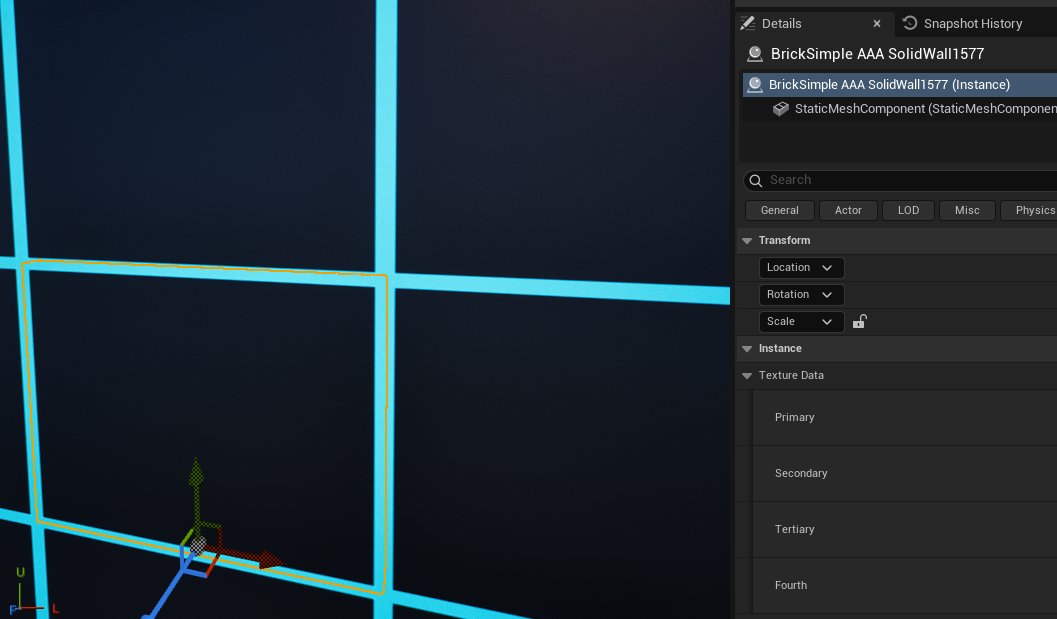Filter by the Physics category
The width and height of the screenshot is (1057, 619).
(1031, 210)
